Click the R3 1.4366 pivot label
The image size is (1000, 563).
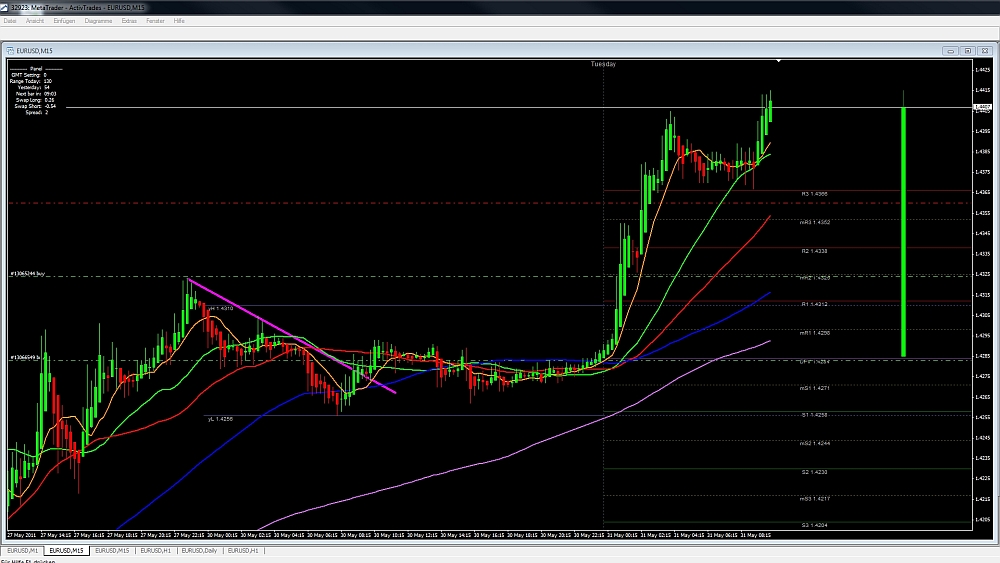814,194
